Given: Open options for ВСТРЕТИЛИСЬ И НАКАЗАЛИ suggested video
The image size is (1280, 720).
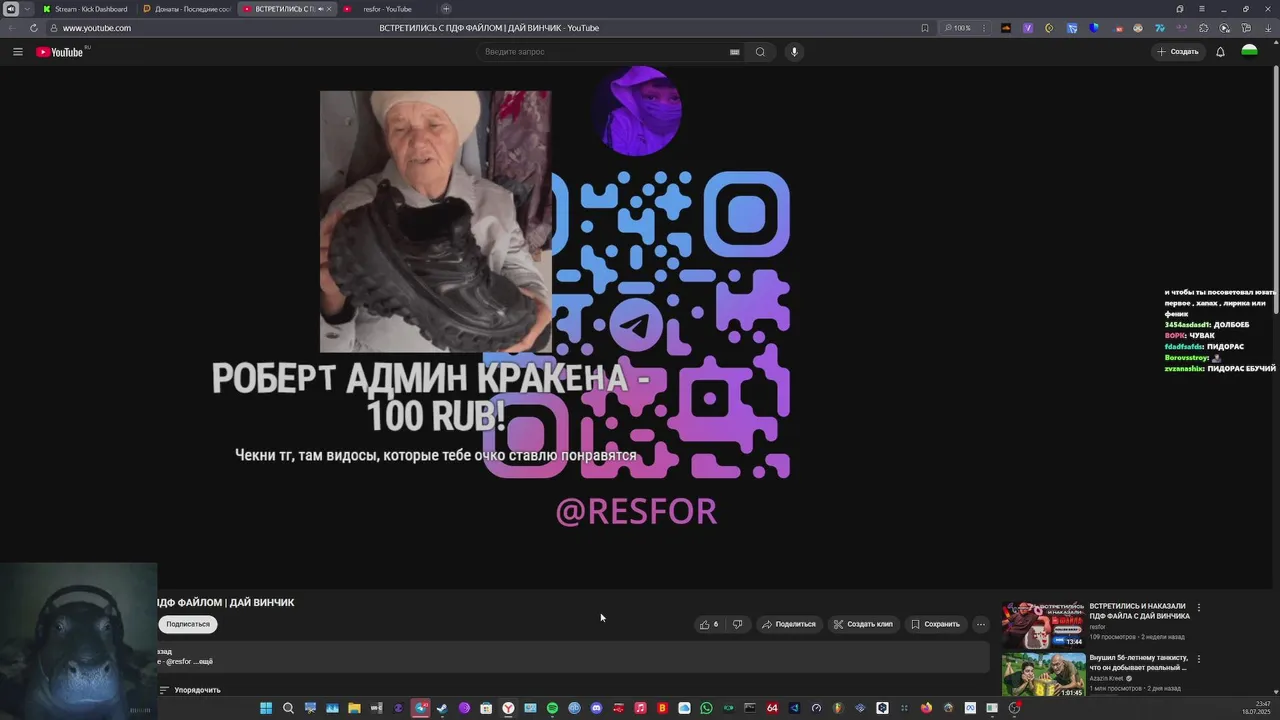Looking at the screenshot, I should pos(1198,607).
